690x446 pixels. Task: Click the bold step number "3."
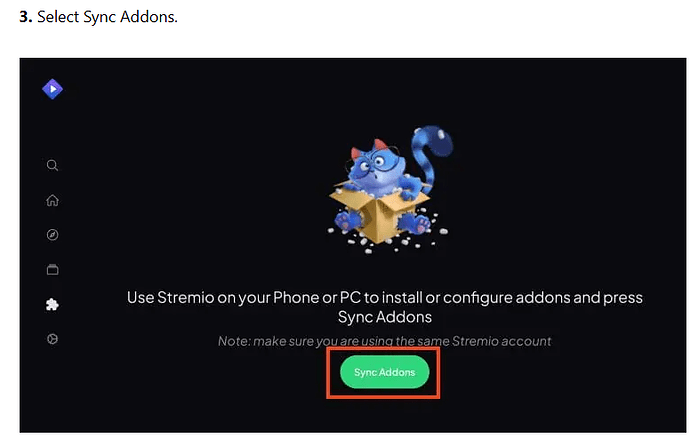pos(26,17)
